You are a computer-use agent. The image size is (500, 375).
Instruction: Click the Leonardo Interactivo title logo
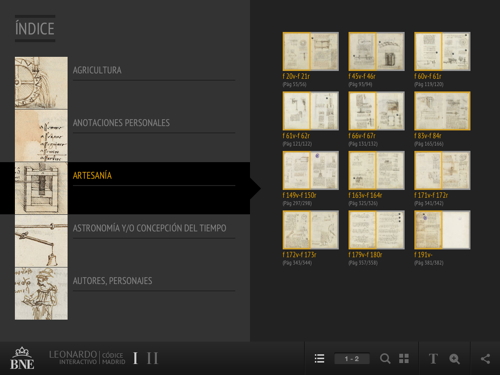click(x=87, y=358)
